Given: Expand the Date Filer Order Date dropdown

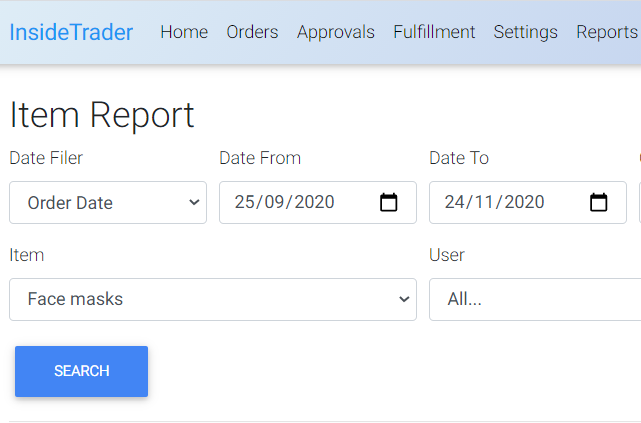Looking at the screenshot, I should tap(108, 203).
